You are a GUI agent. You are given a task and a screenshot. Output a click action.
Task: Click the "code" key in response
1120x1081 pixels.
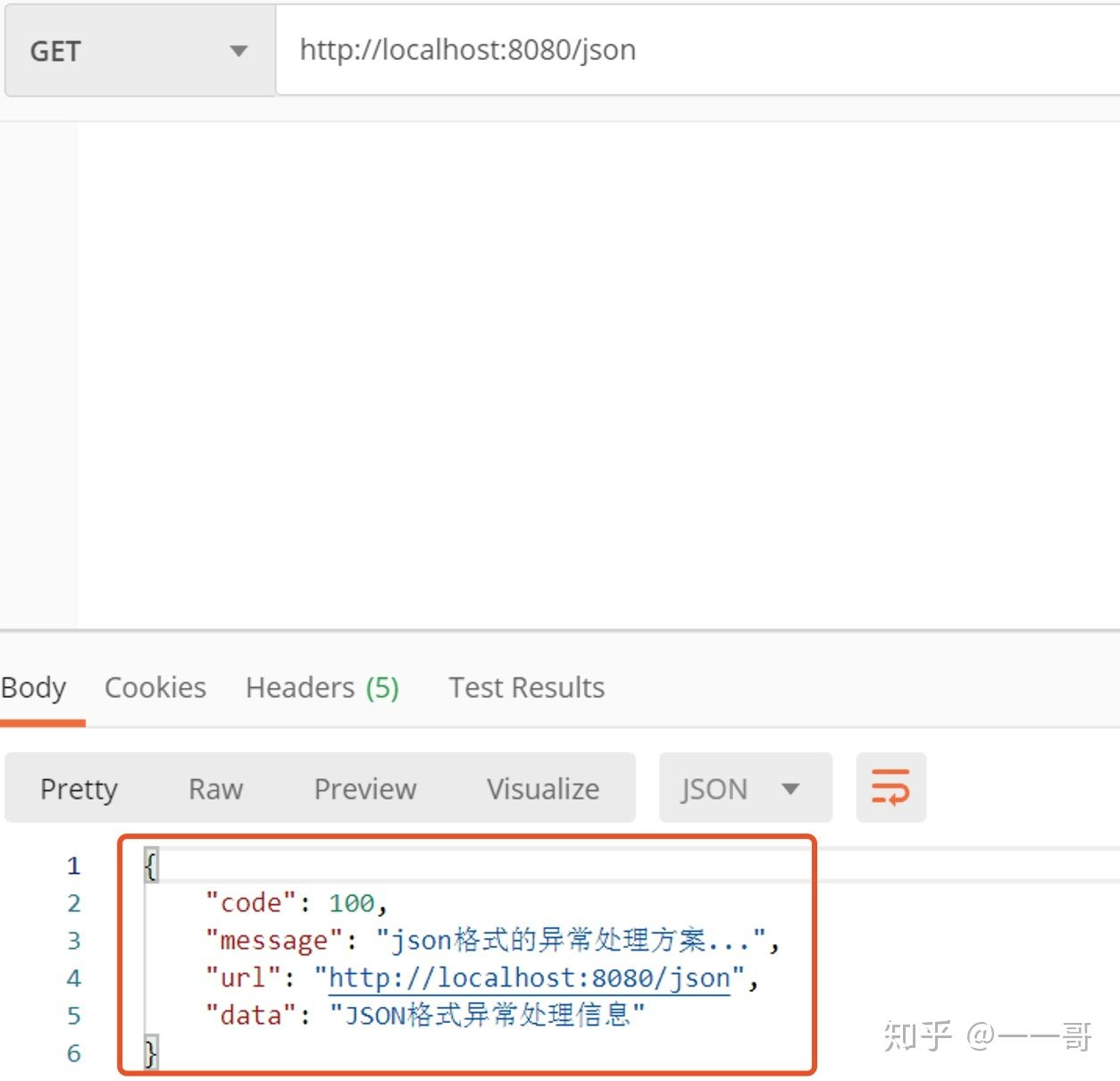point(251,903)
